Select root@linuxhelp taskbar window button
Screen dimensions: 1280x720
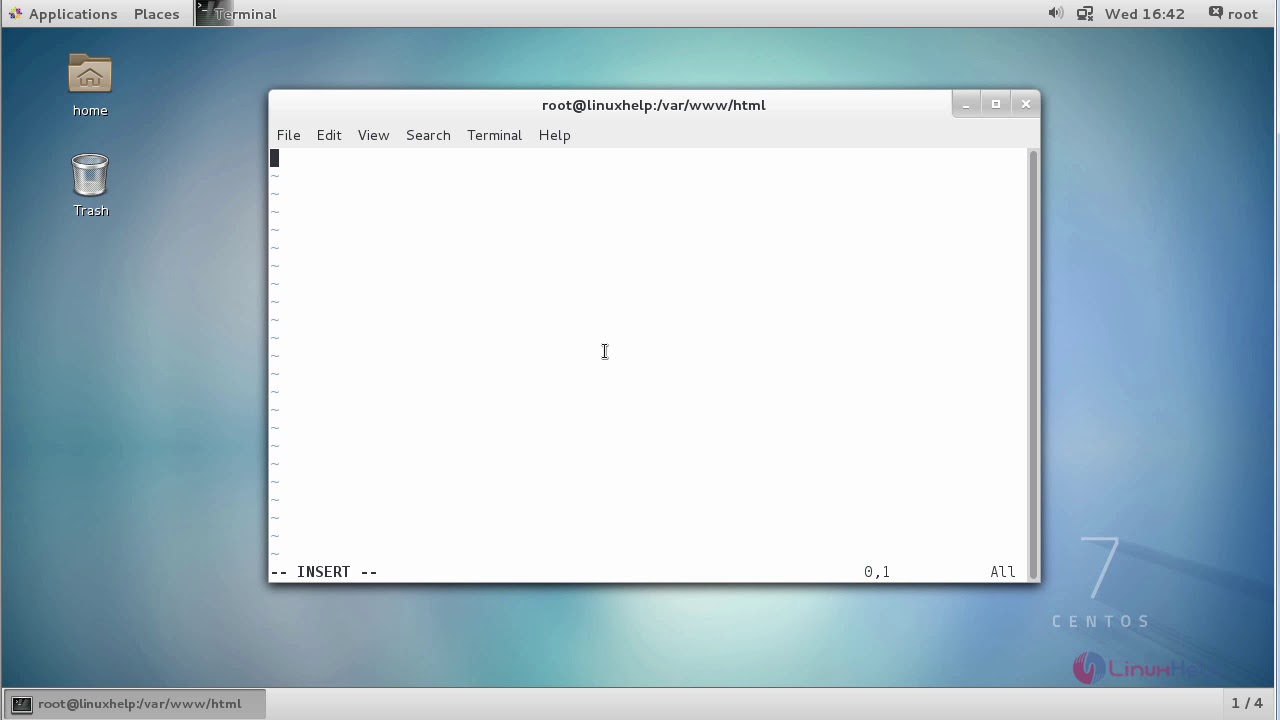tap(136, 704)
